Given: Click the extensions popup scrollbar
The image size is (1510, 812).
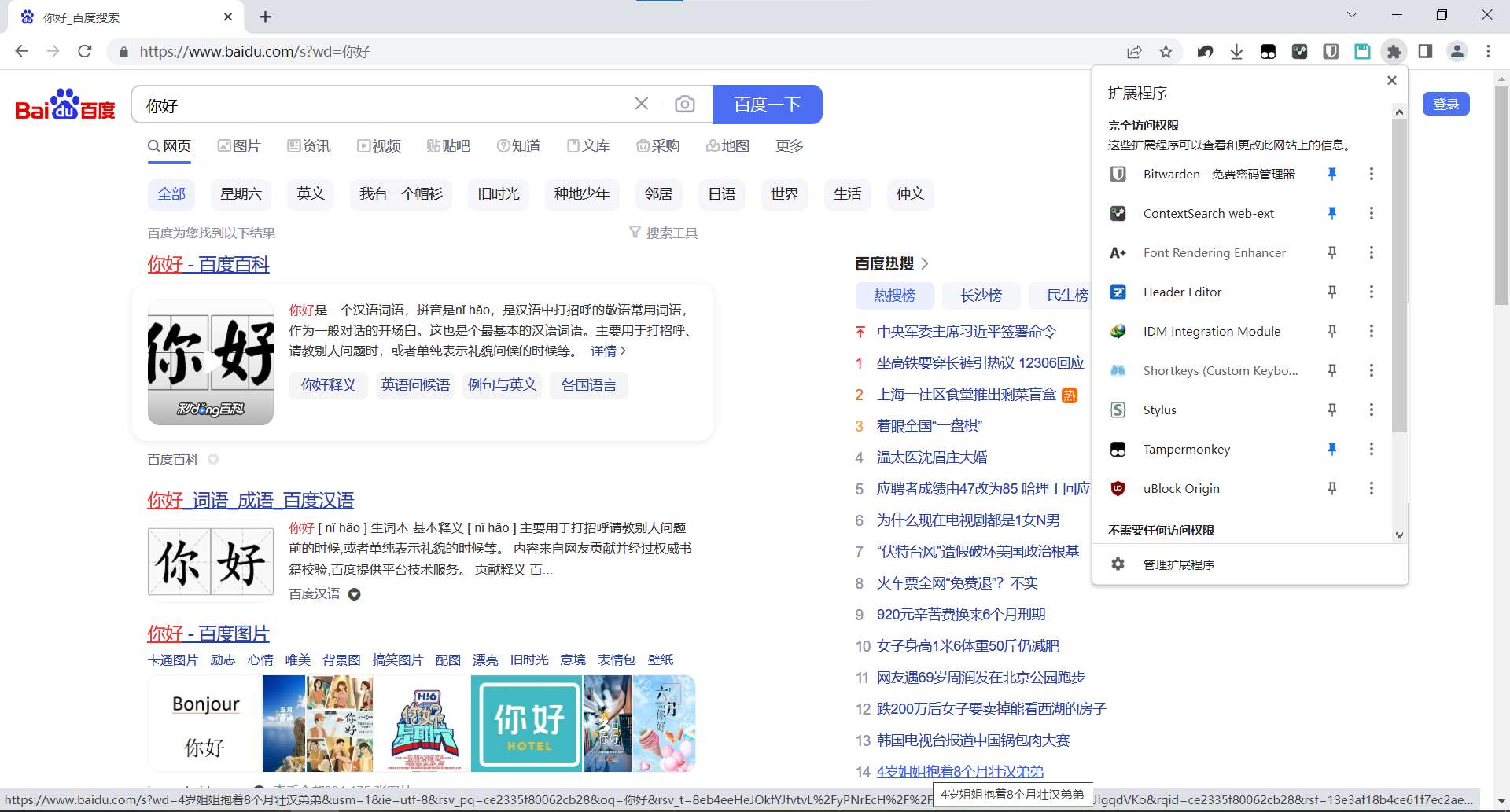Looking at the screenshot, I should pos(1399,275).
